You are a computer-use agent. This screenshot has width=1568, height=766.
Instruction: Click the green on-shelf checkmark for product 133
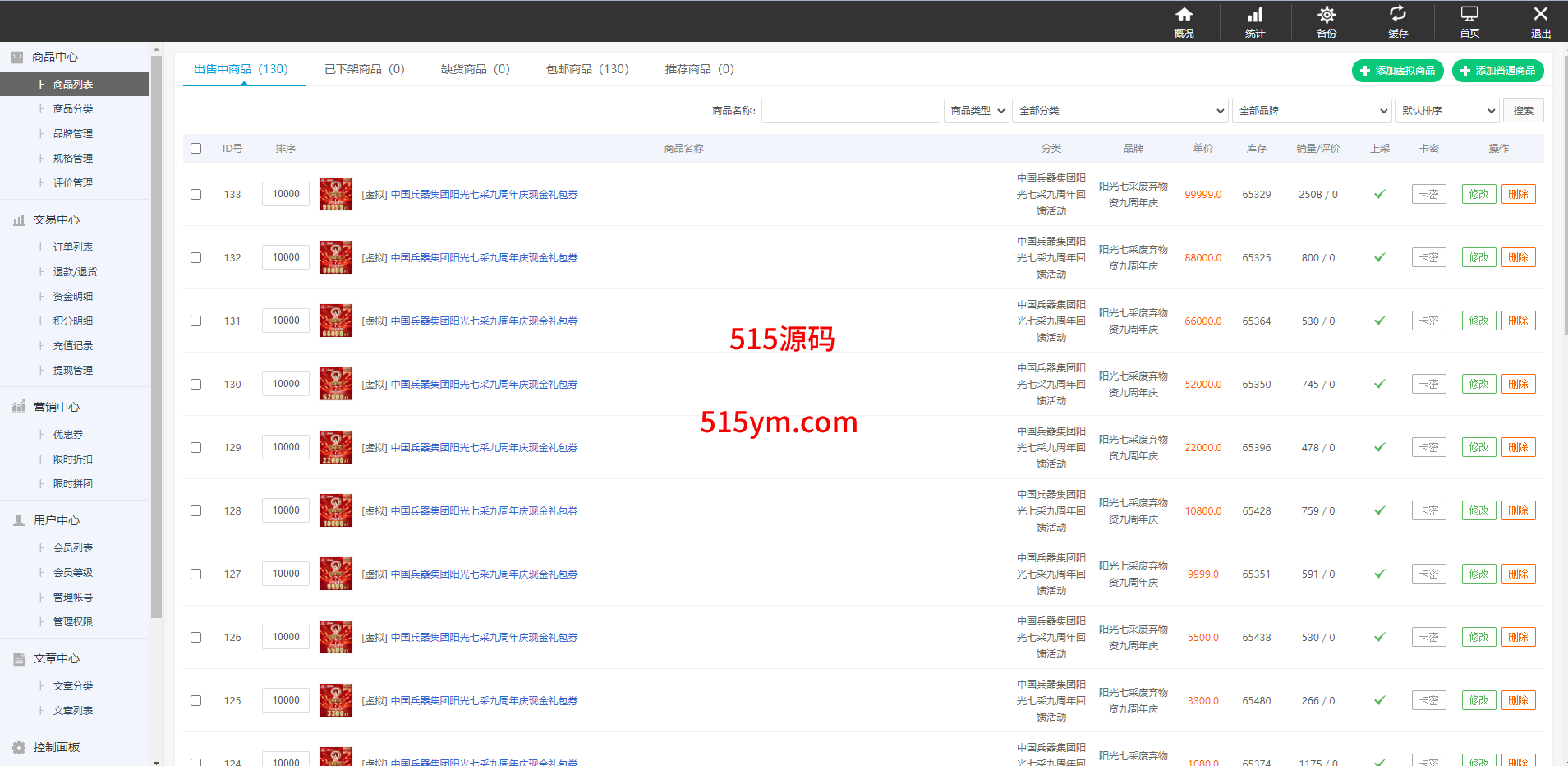coord(1379,195)
